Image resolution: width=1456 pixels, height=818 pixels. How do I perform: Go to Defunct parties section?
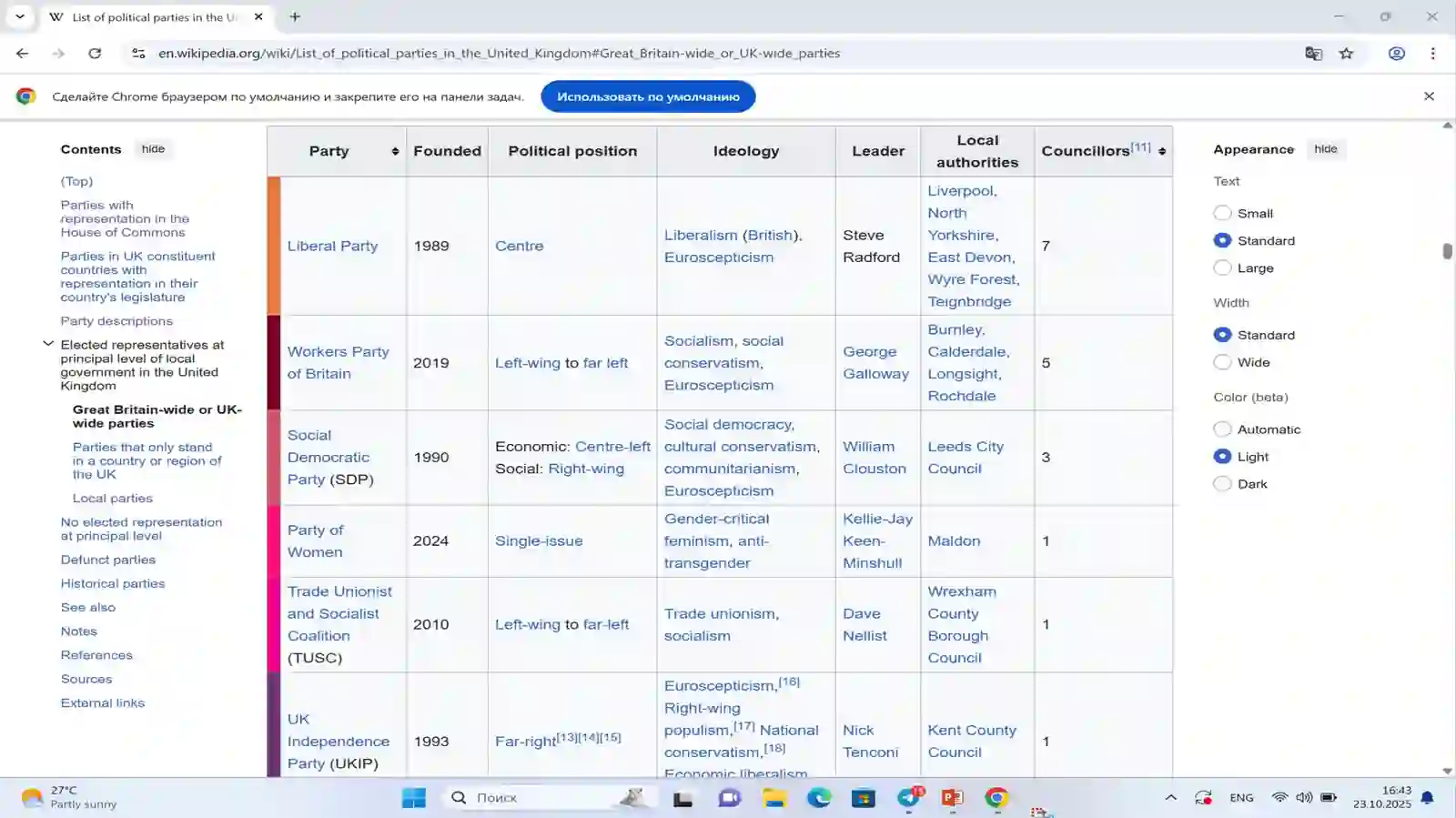click(108, 560)
